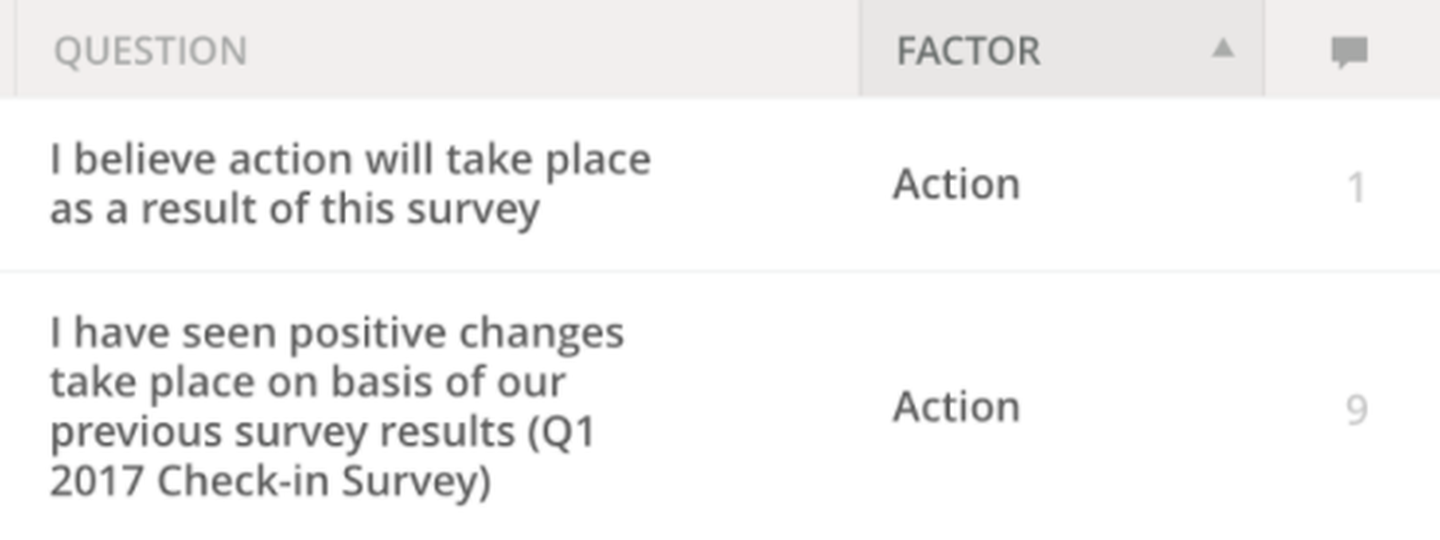Click Action factor in the first row
The image size is (1440, 540).
[x=956, y=185]
